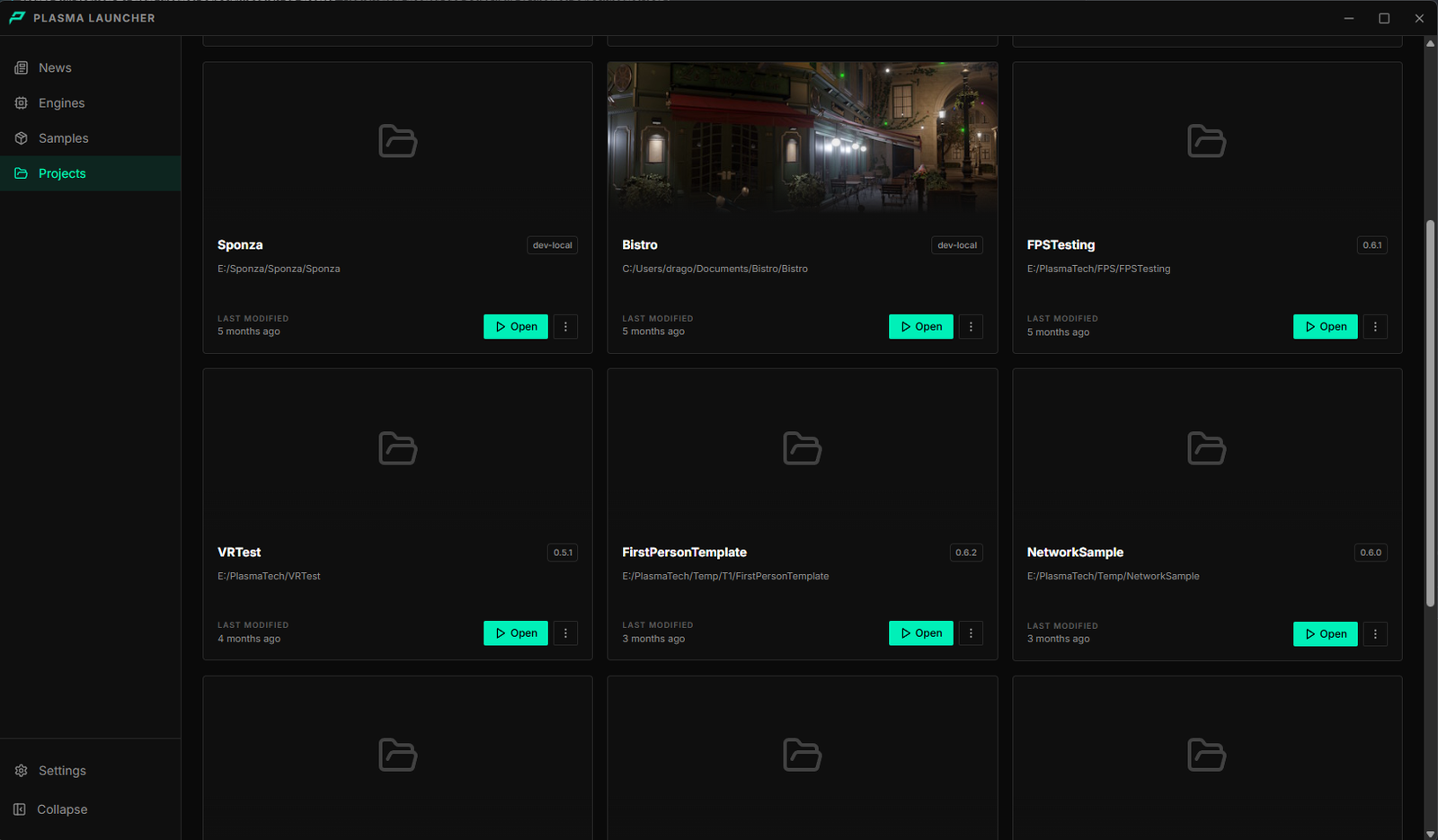Select Samples in the sidebar
This screenshot has height=840, width=1438.
click(x=90, y=138)
